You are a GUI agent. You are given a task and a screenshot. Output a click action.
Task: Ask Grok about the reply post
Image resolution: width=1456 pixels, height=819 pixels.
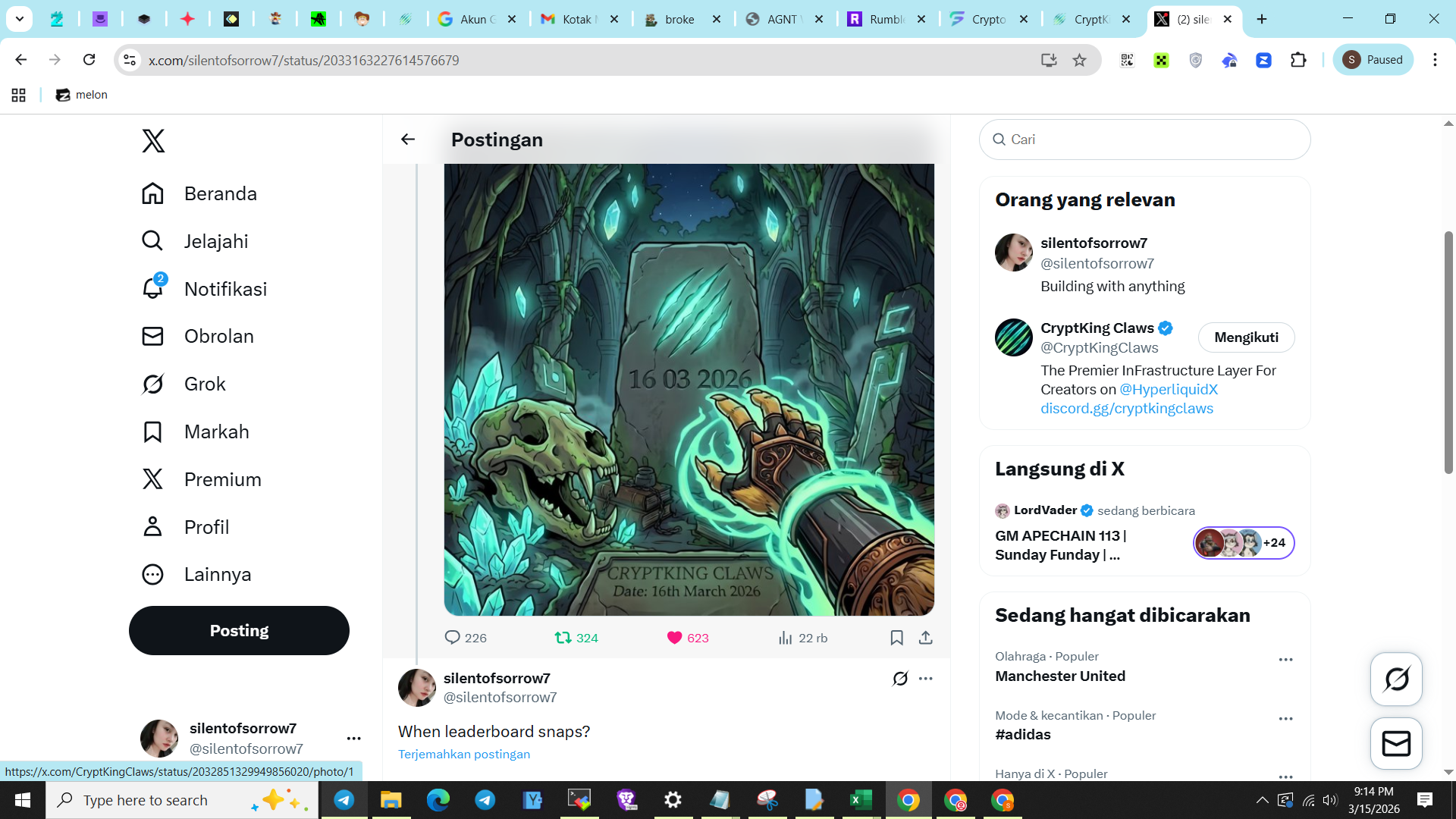click(900, 679)
